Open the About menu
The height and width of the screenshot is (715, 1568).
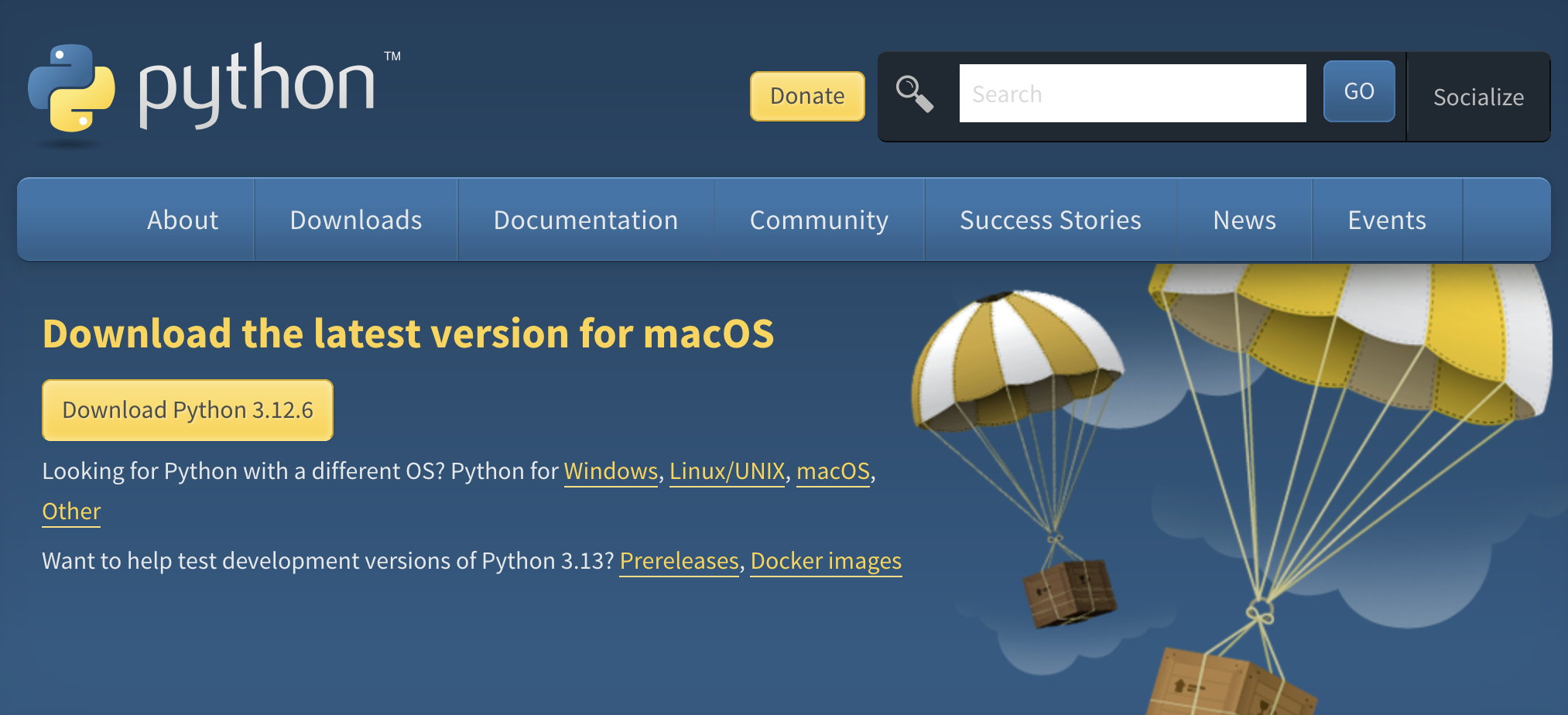pyautogui.click(x=183, y=220)
